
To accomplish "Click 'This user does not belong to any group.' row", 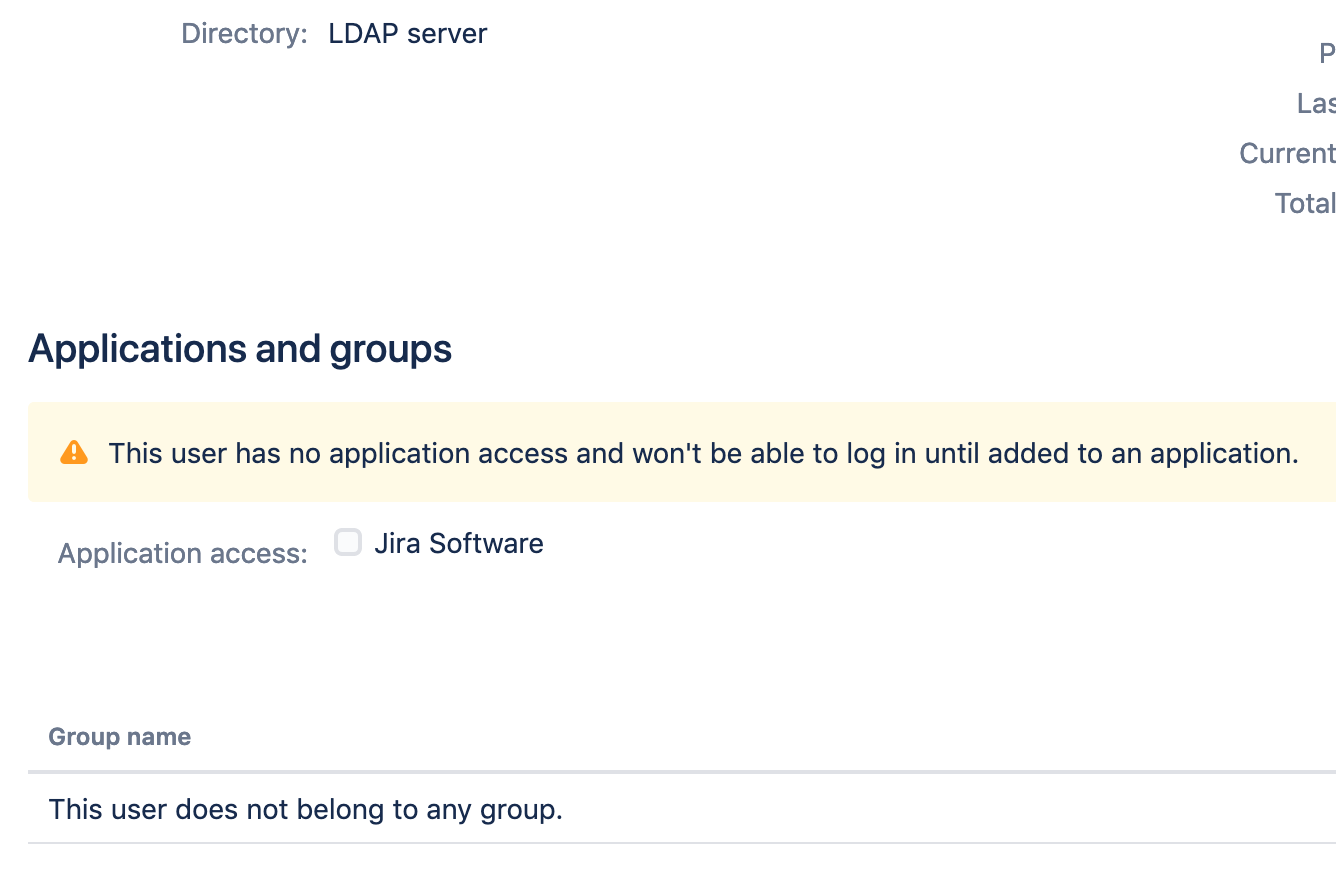I will click(682, 808).
